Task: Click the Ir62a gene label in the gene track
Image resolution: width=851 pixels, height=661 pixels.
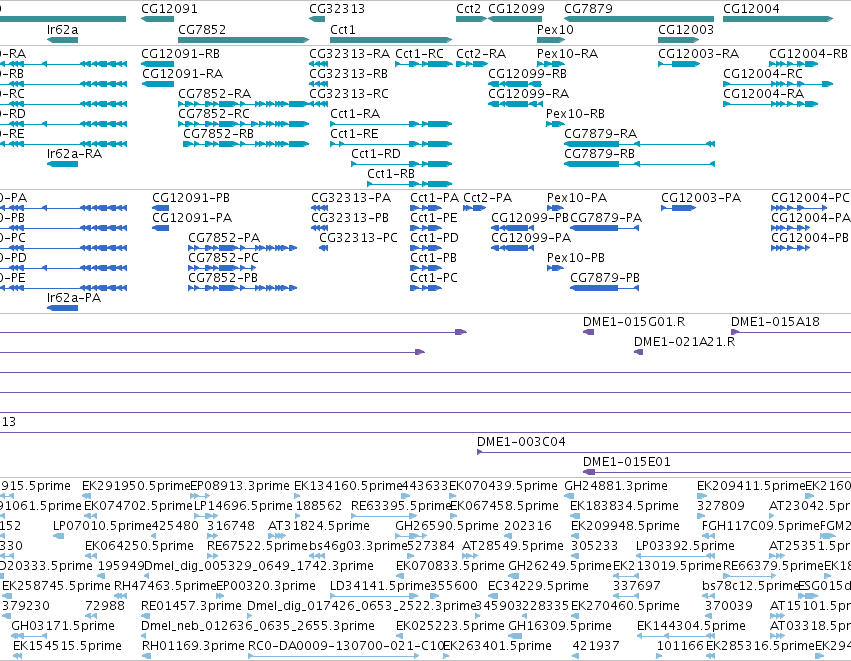Action: pos(62,30)
